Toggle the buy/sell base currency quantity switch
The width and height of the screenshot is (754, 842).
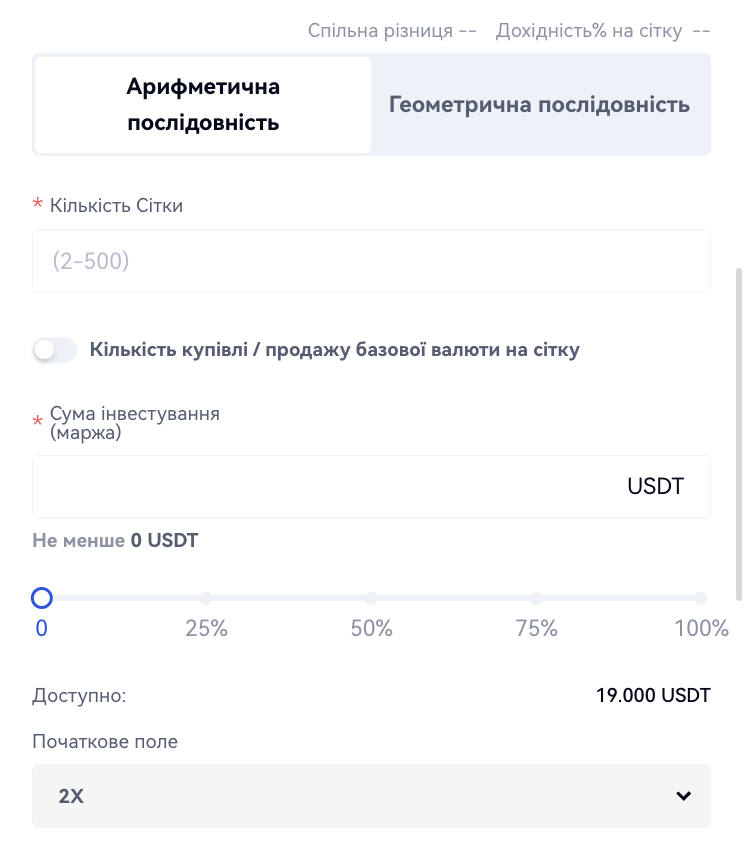(55, 350)
